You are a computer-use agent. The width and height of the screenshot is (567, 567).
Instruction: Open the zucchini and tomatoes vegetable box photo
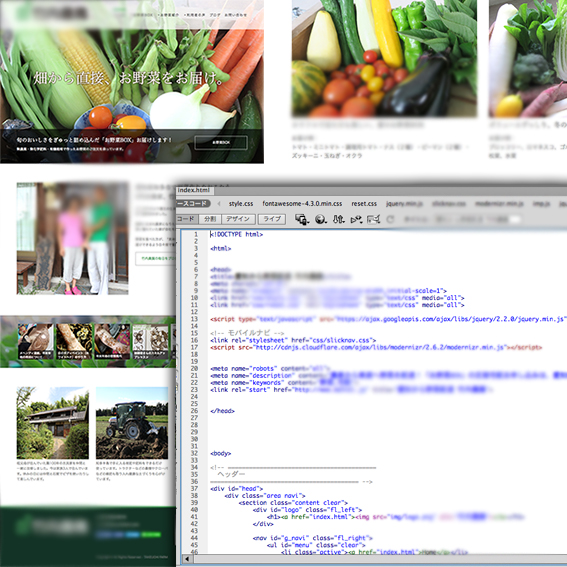coord(384,59)
